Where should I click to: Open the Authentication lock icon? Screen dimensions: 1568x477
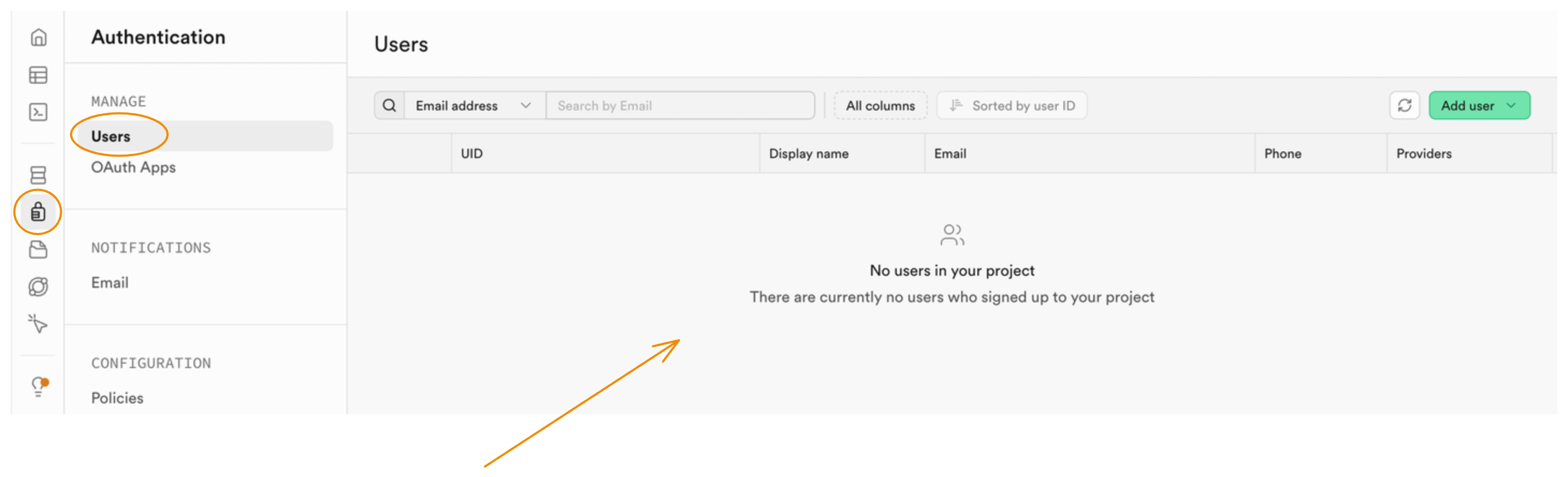tap(38, 212)
